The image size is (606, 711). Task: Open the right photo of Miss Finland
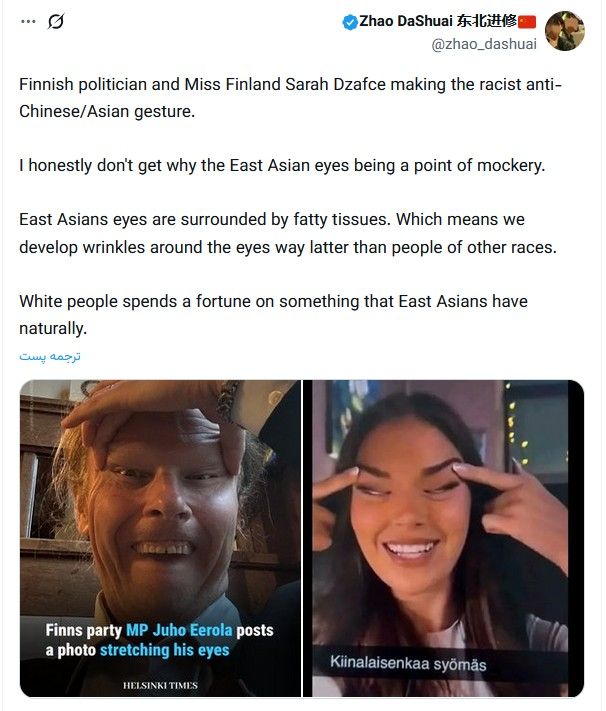(x=444, y=538)
